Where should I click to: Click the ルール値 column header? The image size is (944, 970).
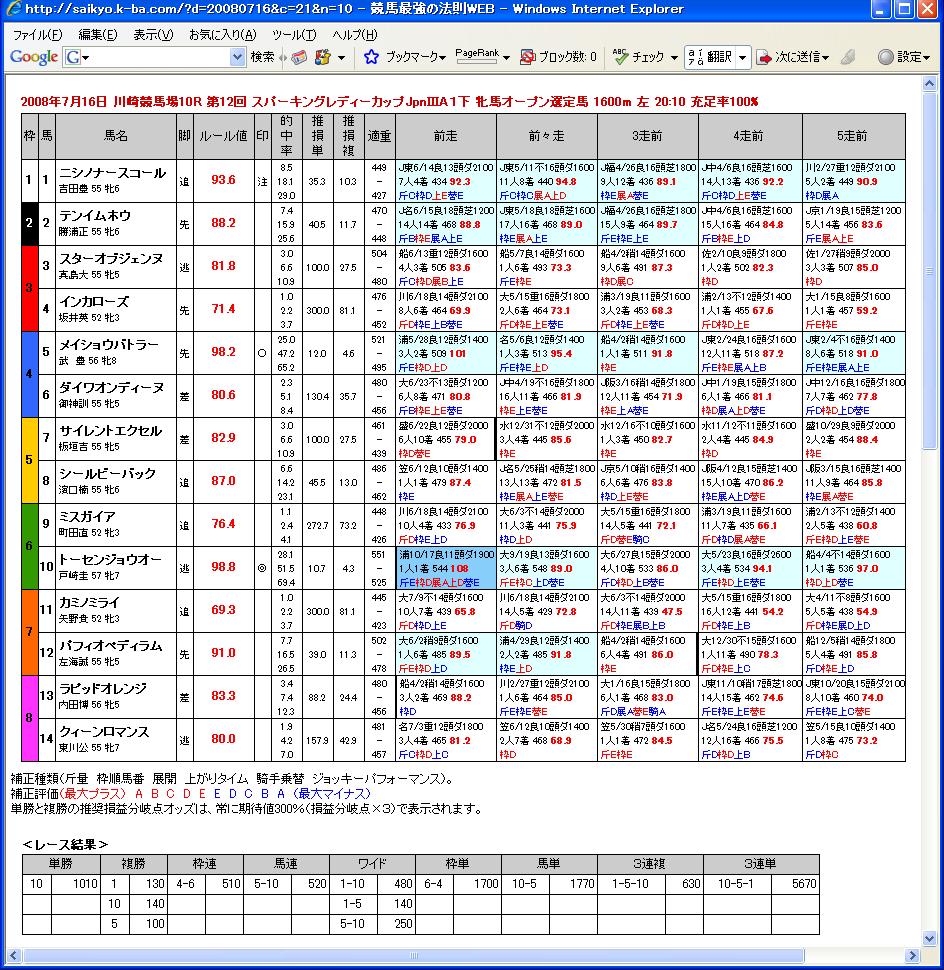pos(223,136)
